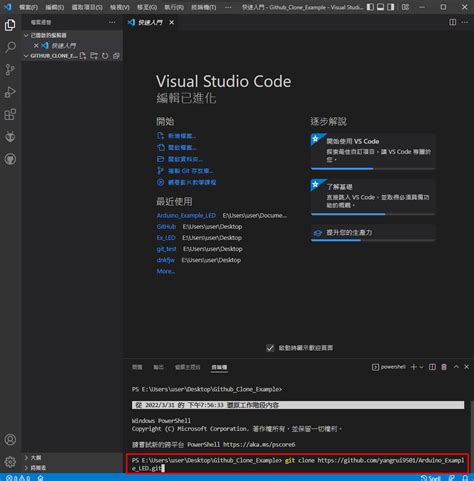Split the terminal panel

pos(432,367)
